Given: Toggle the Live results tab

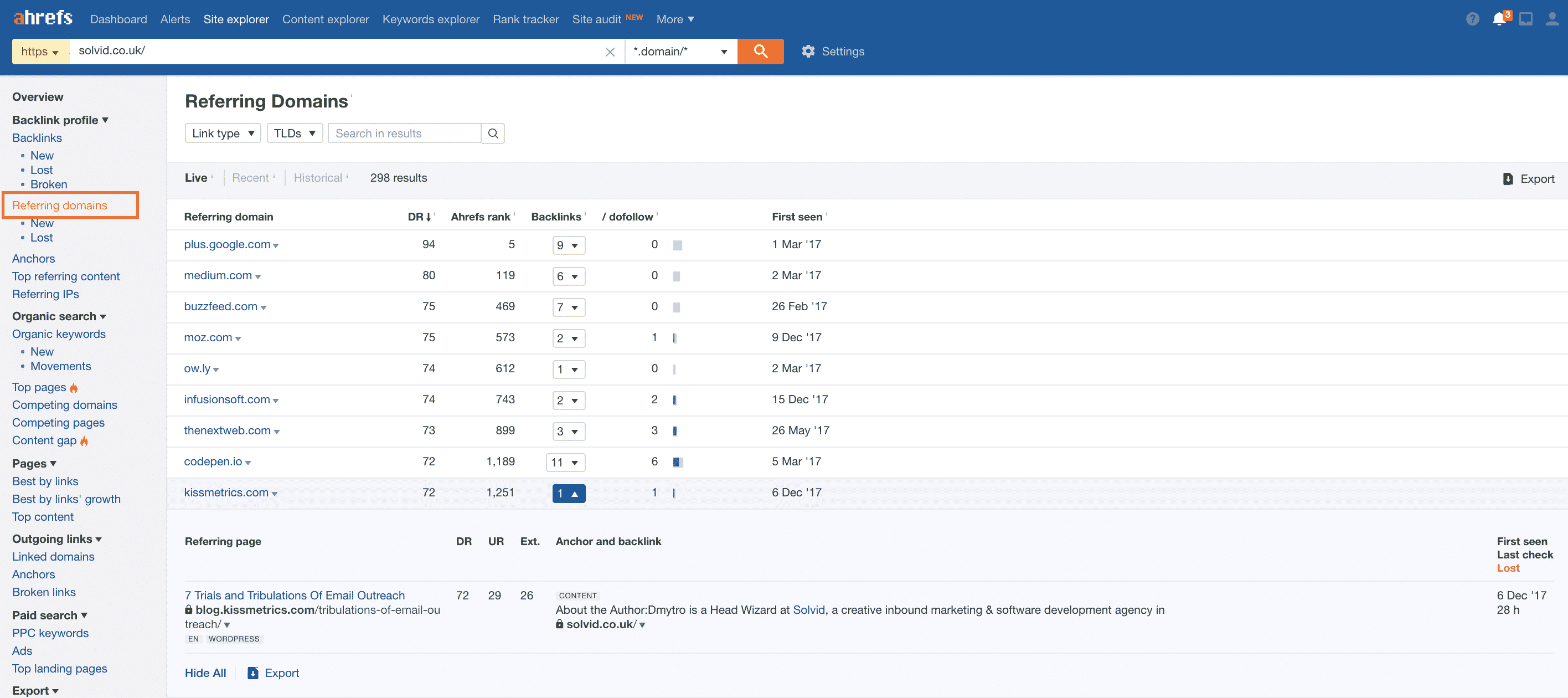Looking at the screenshot, I should (196, 177).
